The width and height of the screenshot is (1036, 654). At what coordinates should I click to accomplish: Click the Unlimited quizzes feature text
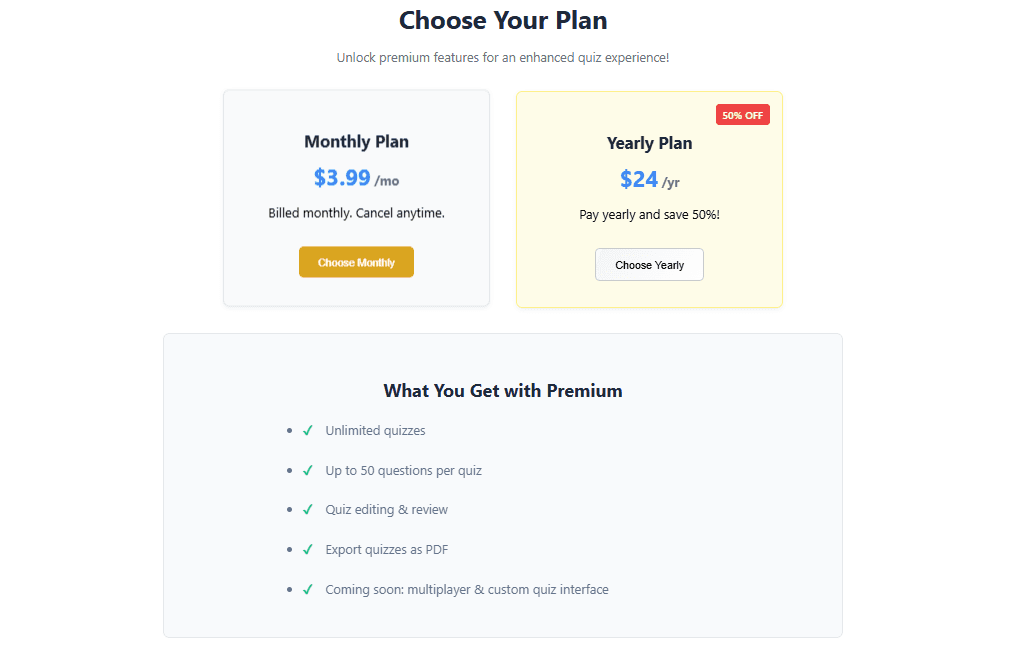tap(375, 430)
